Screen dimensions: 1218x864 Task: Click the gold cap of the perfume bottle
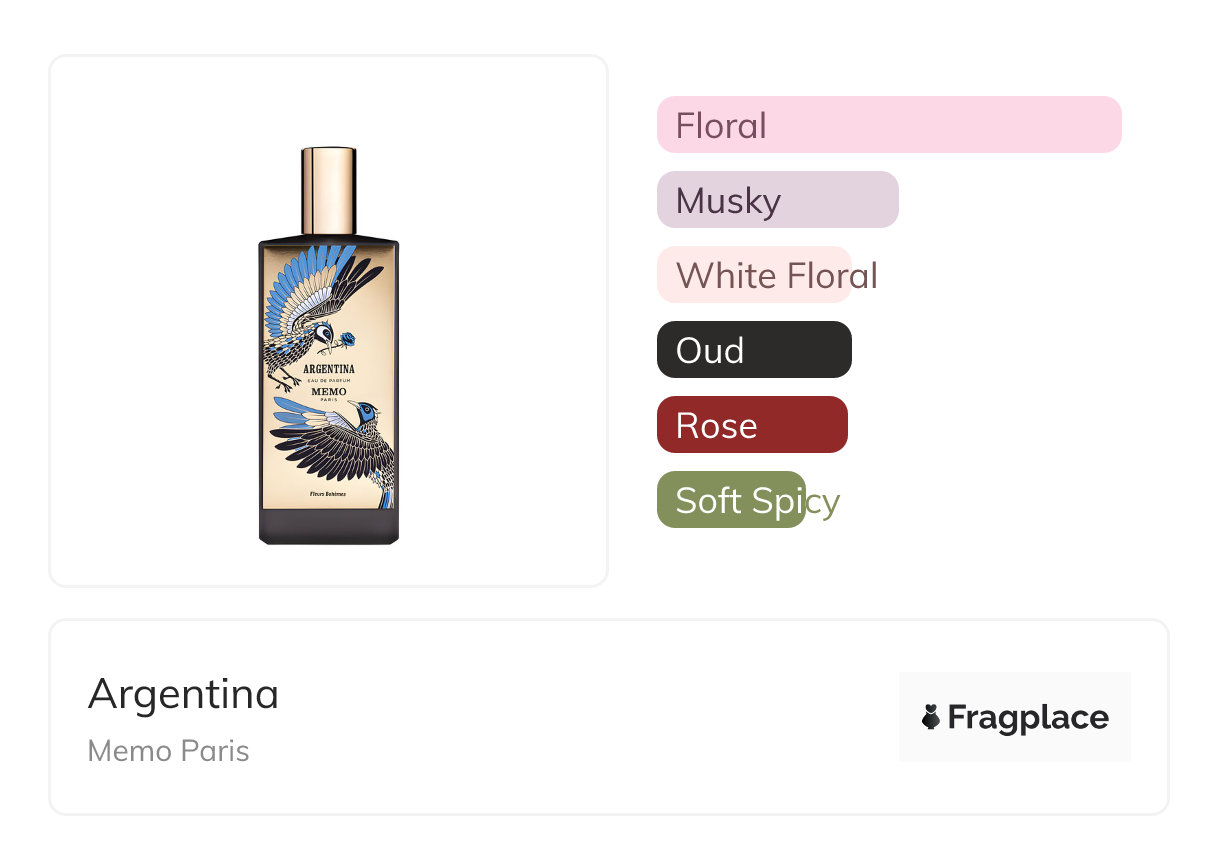tap(329, 190)
